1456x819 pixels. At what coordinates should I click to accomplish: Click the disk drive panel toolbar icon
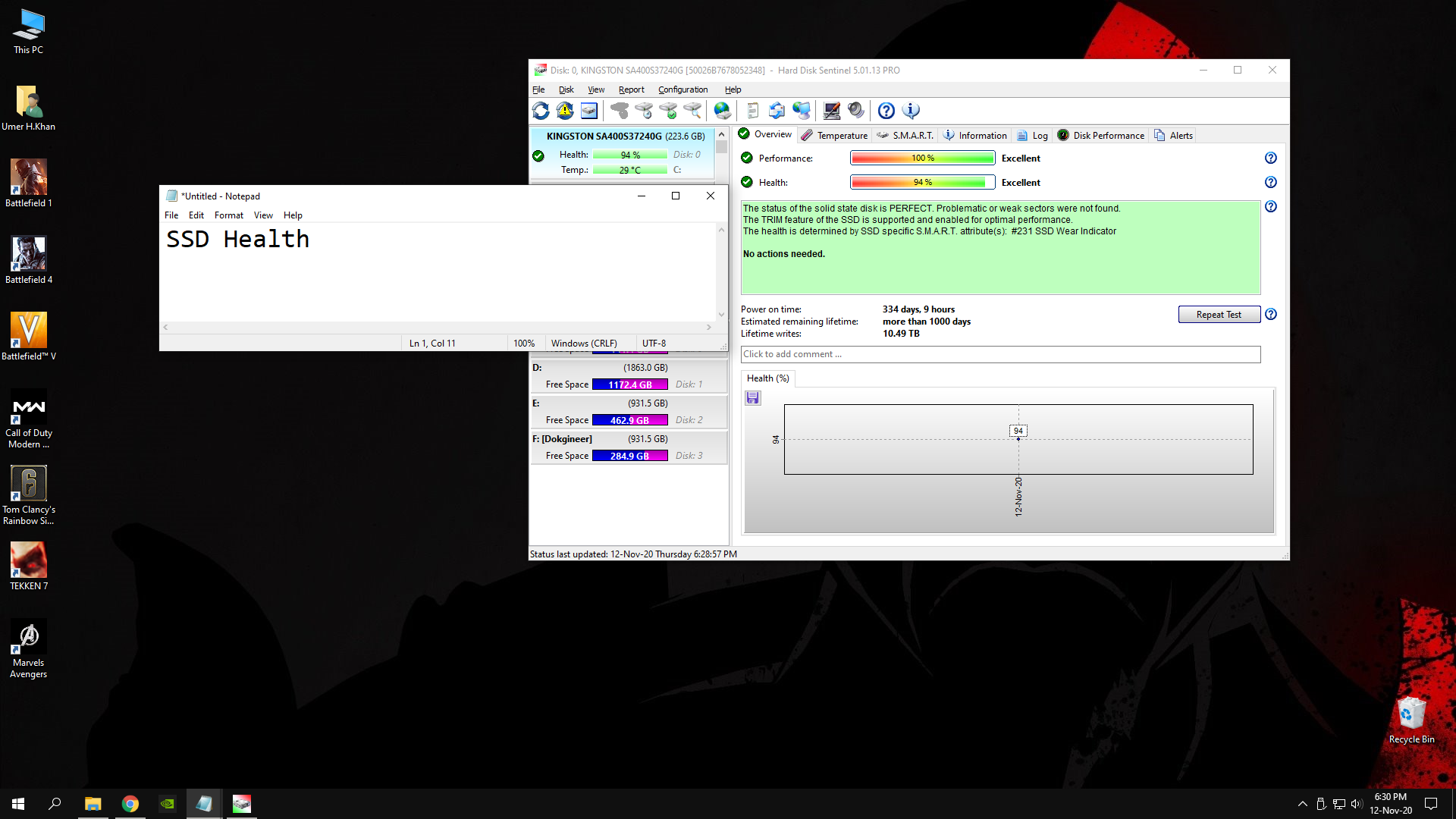pyautogui.click(x=589, y=111)
